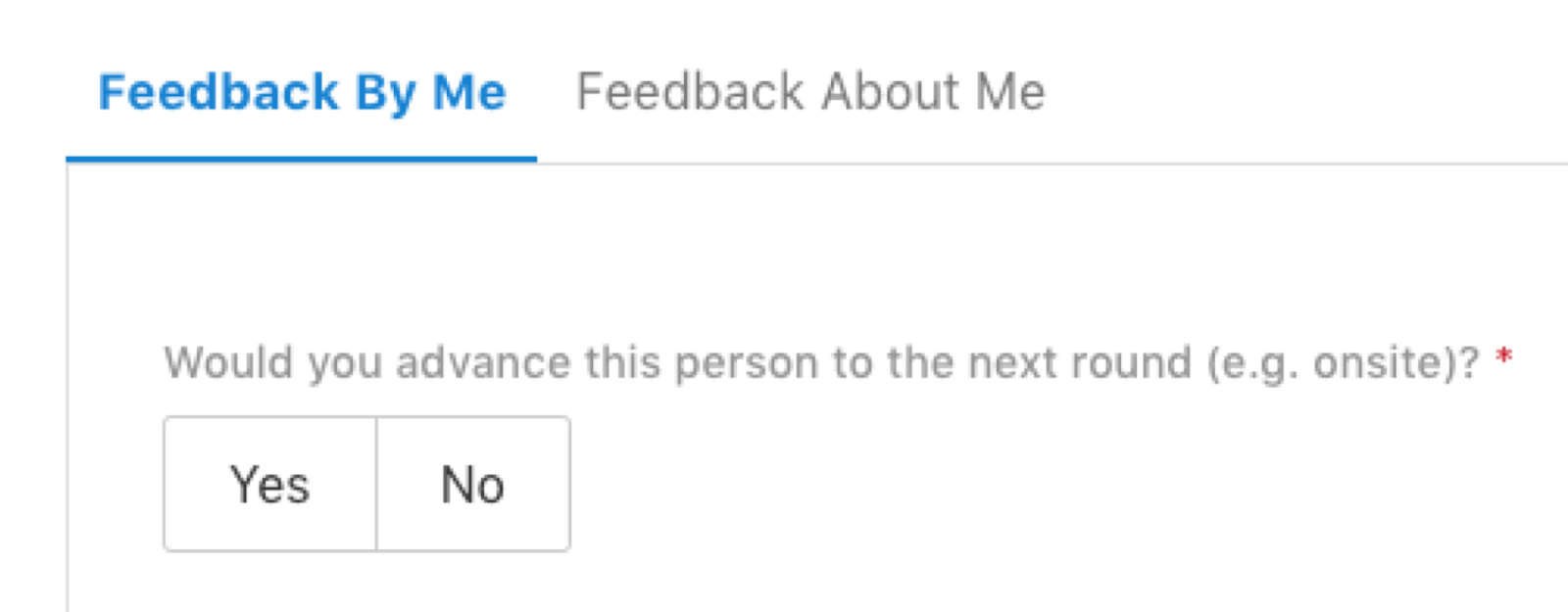Click the underlined active Feedback tab
Screen dimensions: 1568x612
(x=302, y=92)
